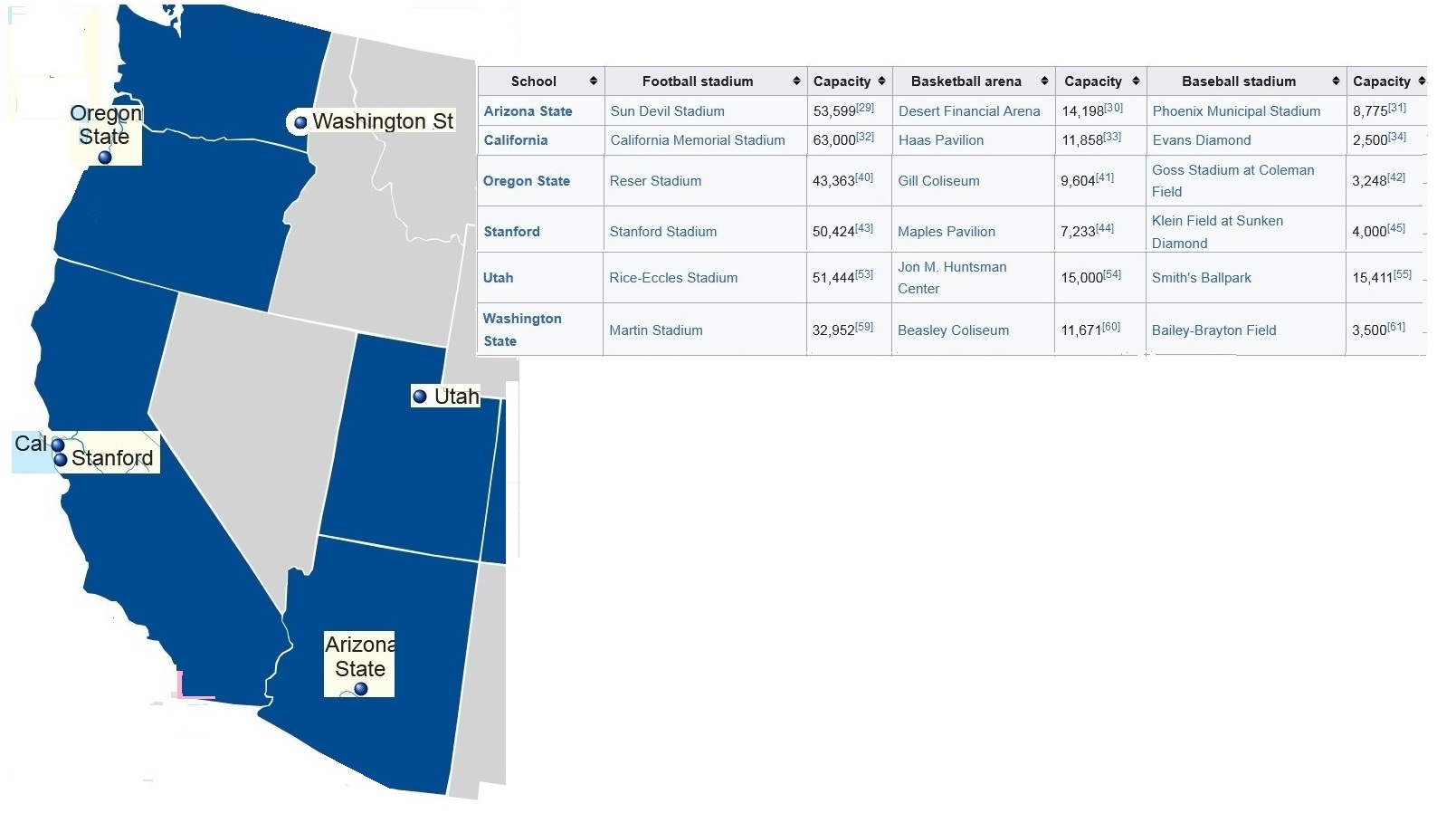1456x813 pixels.
Task: Open the Evans Diamond link
Action: pos(1202,139)
